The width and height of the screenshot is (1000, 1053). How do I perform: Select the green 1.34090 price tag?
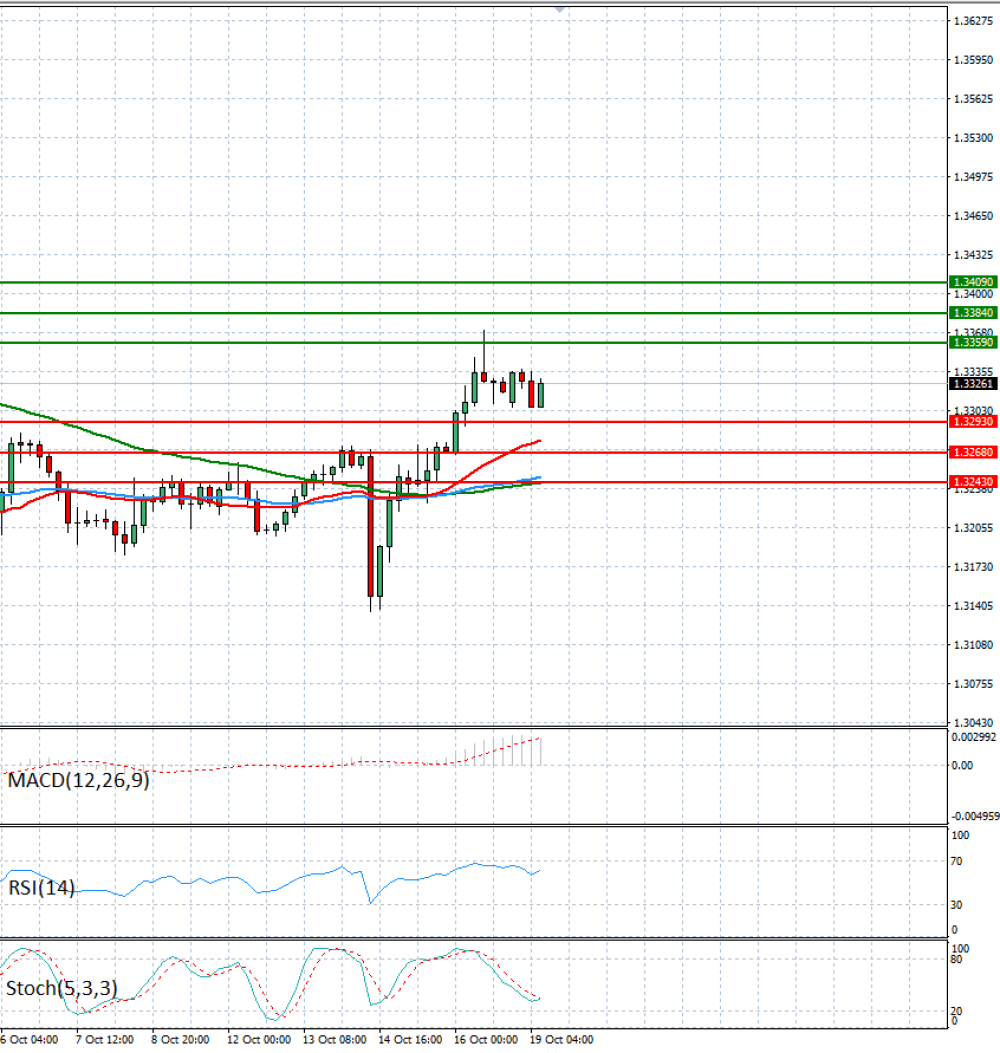click(x=973, y=282)
